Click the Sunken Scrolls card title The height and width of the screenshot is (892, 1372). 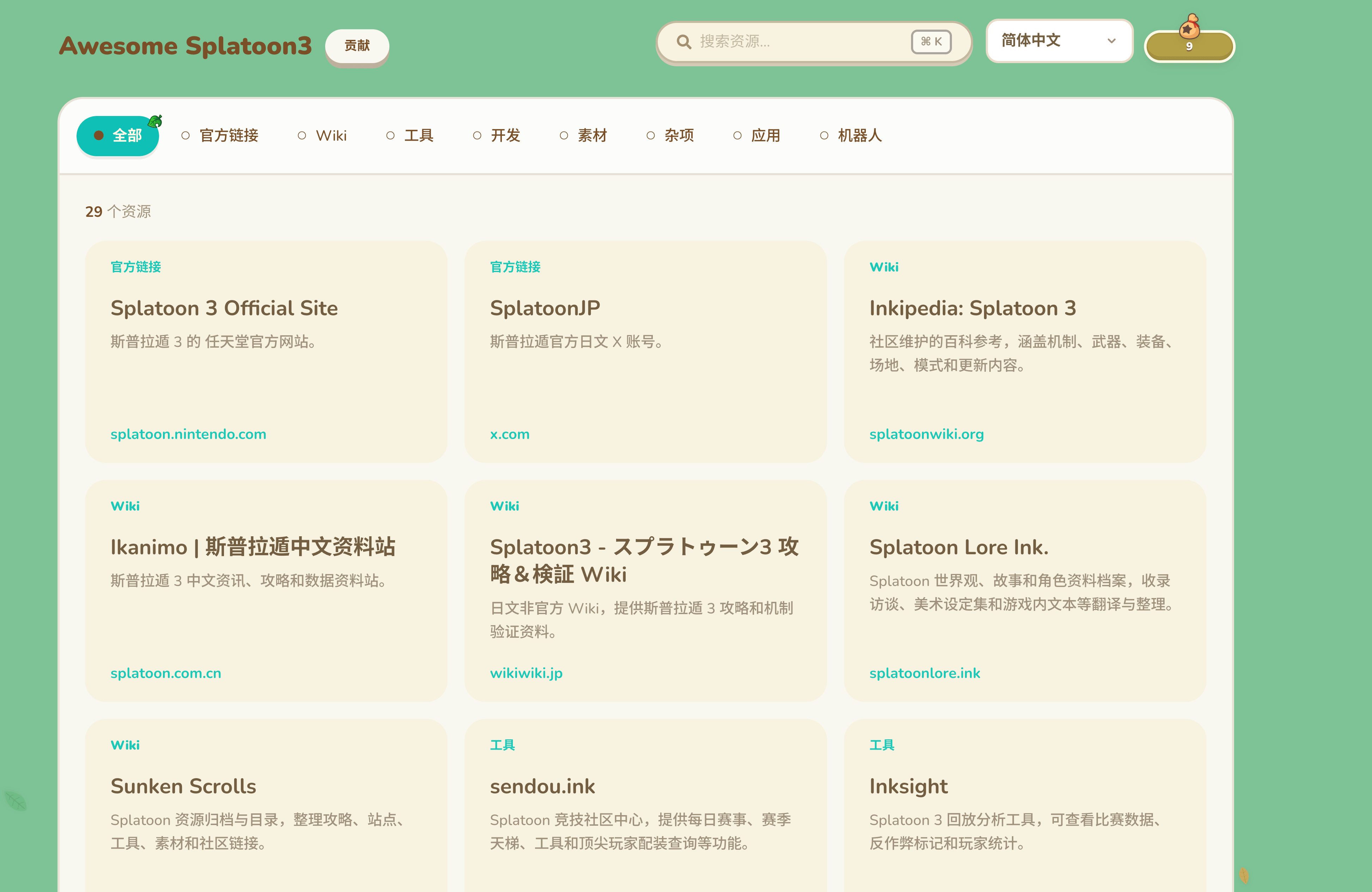pos(183,786)
